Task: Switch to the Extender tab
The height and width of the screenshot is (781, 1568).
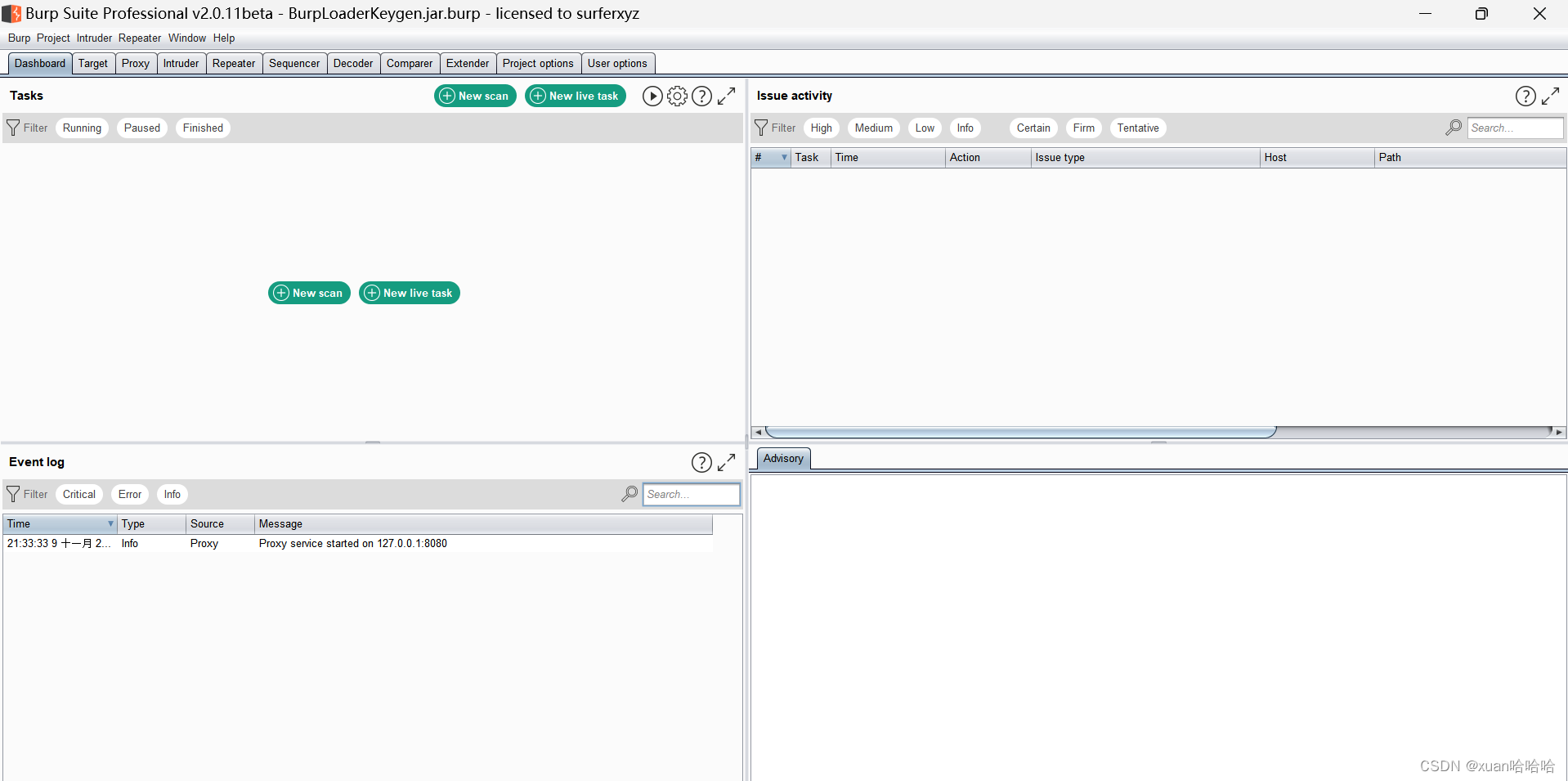Action: click(x=468, y=64)
